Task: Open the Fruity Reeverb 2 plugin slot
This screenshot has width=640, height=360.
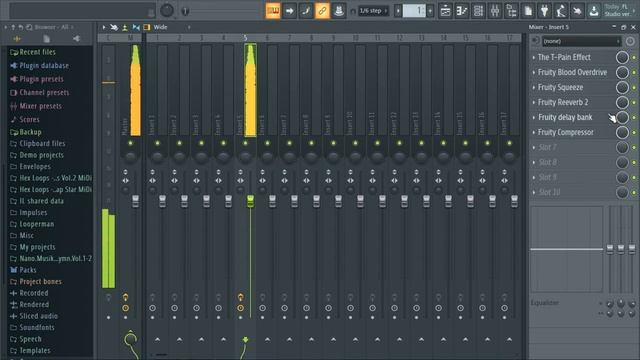Action: click(563, 102)
